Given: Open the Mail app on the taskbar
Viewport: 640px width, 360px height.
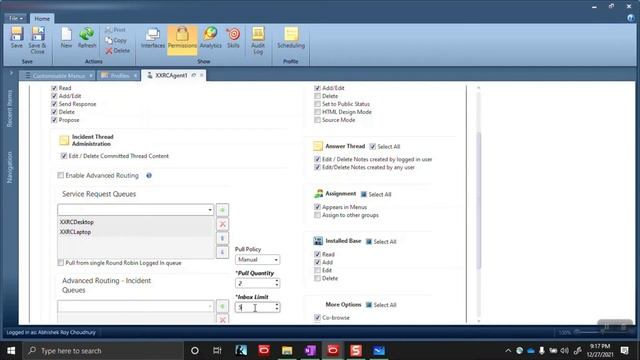Looking at the screenshot, I should click(x=379, y=351).
